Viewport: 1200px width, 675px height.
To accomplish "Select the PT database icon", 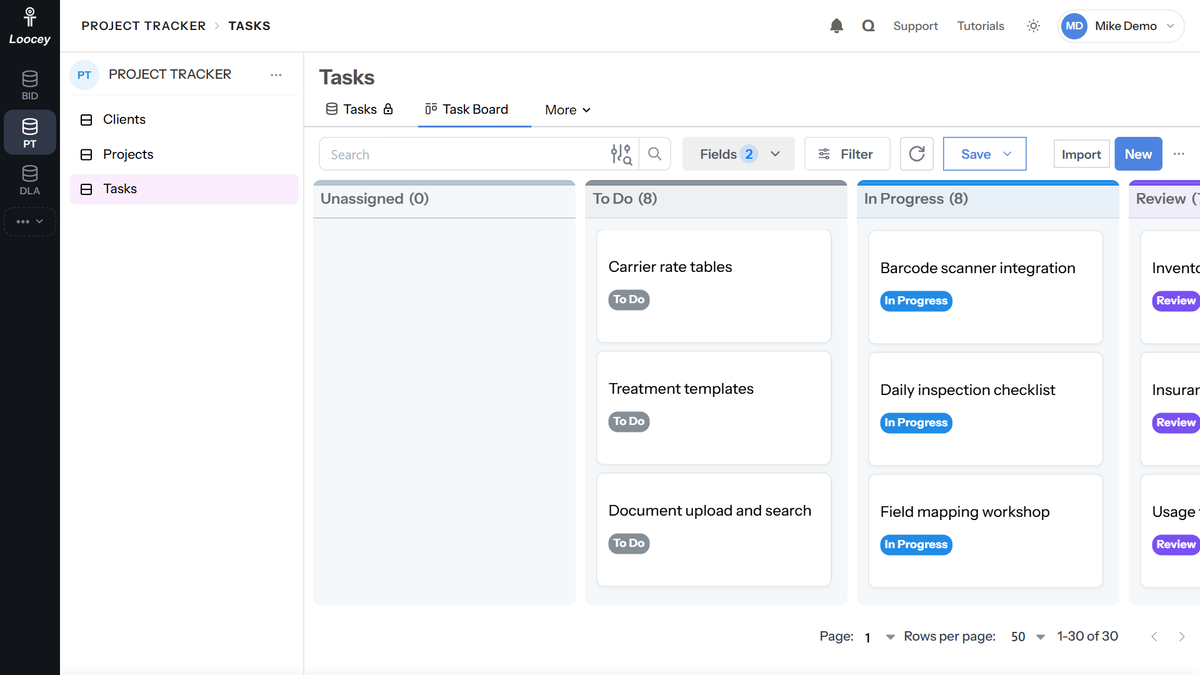I will coord(30,133).
